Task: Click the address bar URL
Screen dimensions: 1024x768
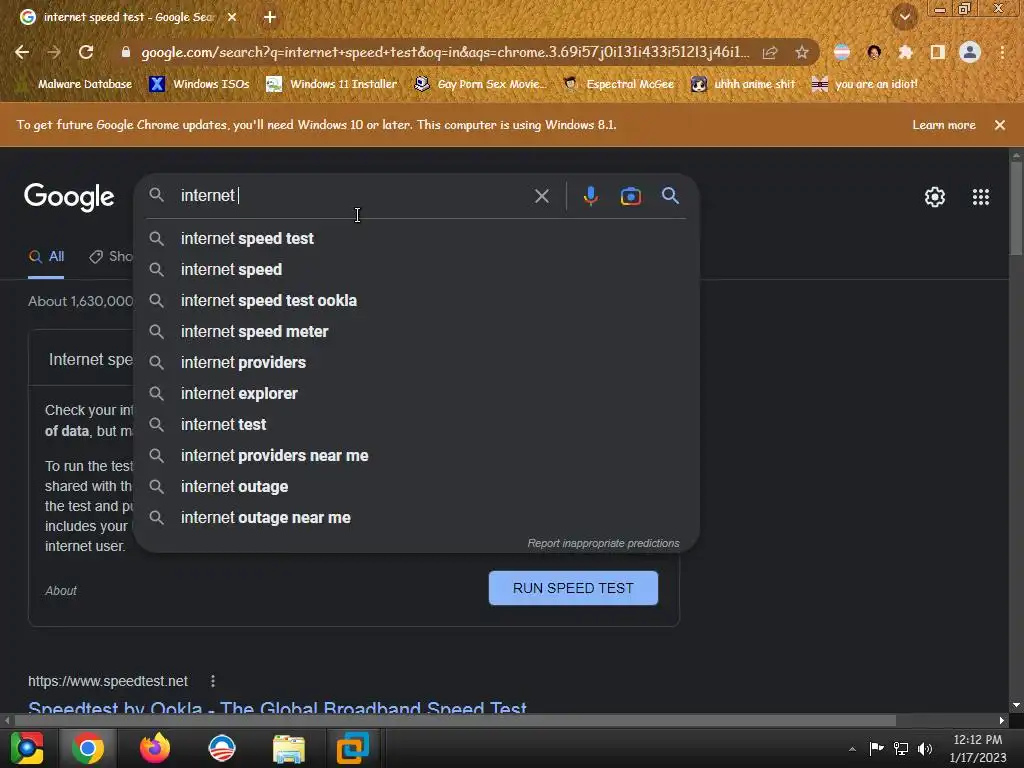Action: tap(445, 52)
